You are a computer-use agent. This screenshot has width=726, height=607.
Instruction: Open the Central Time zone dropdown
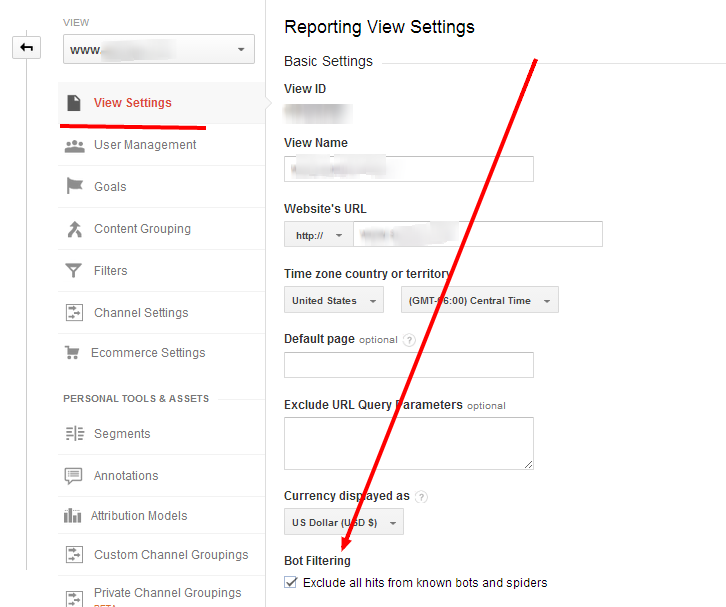(x=479, y=300)
